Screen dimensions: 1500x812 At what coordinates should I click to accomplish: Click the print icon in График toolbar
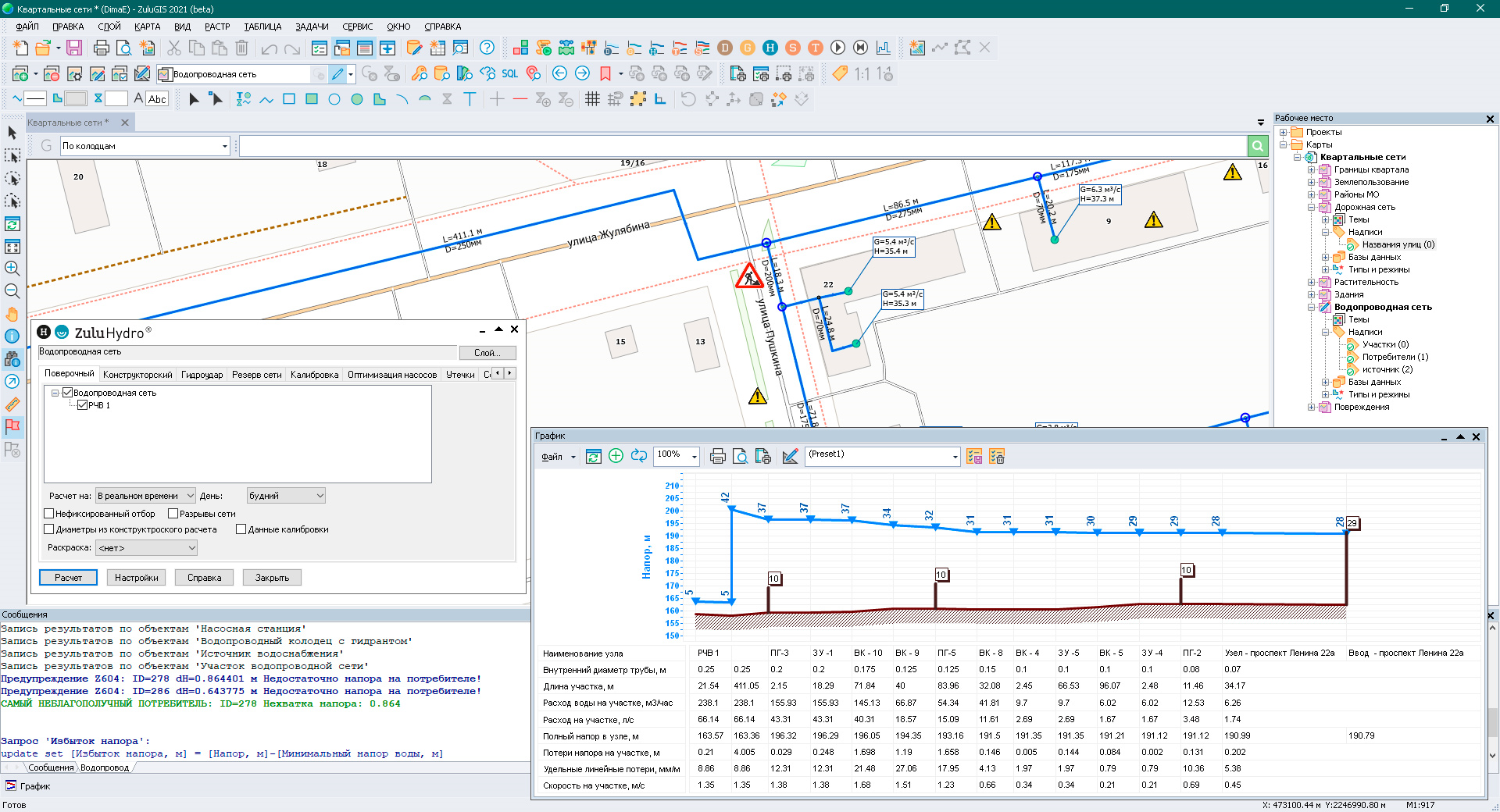point(717,457)
